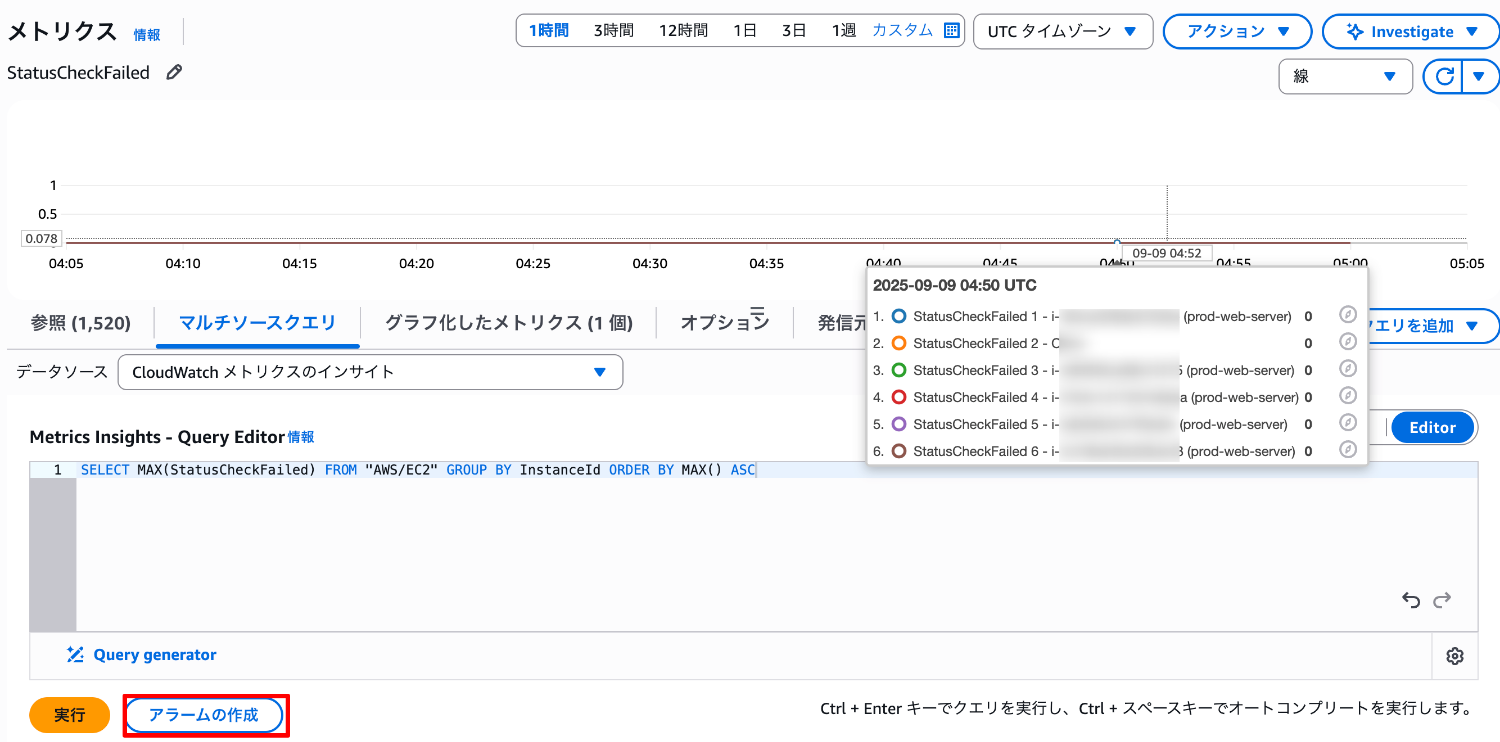Open the UTC タイムゾーン dropdown

[x=1063, y=31]
